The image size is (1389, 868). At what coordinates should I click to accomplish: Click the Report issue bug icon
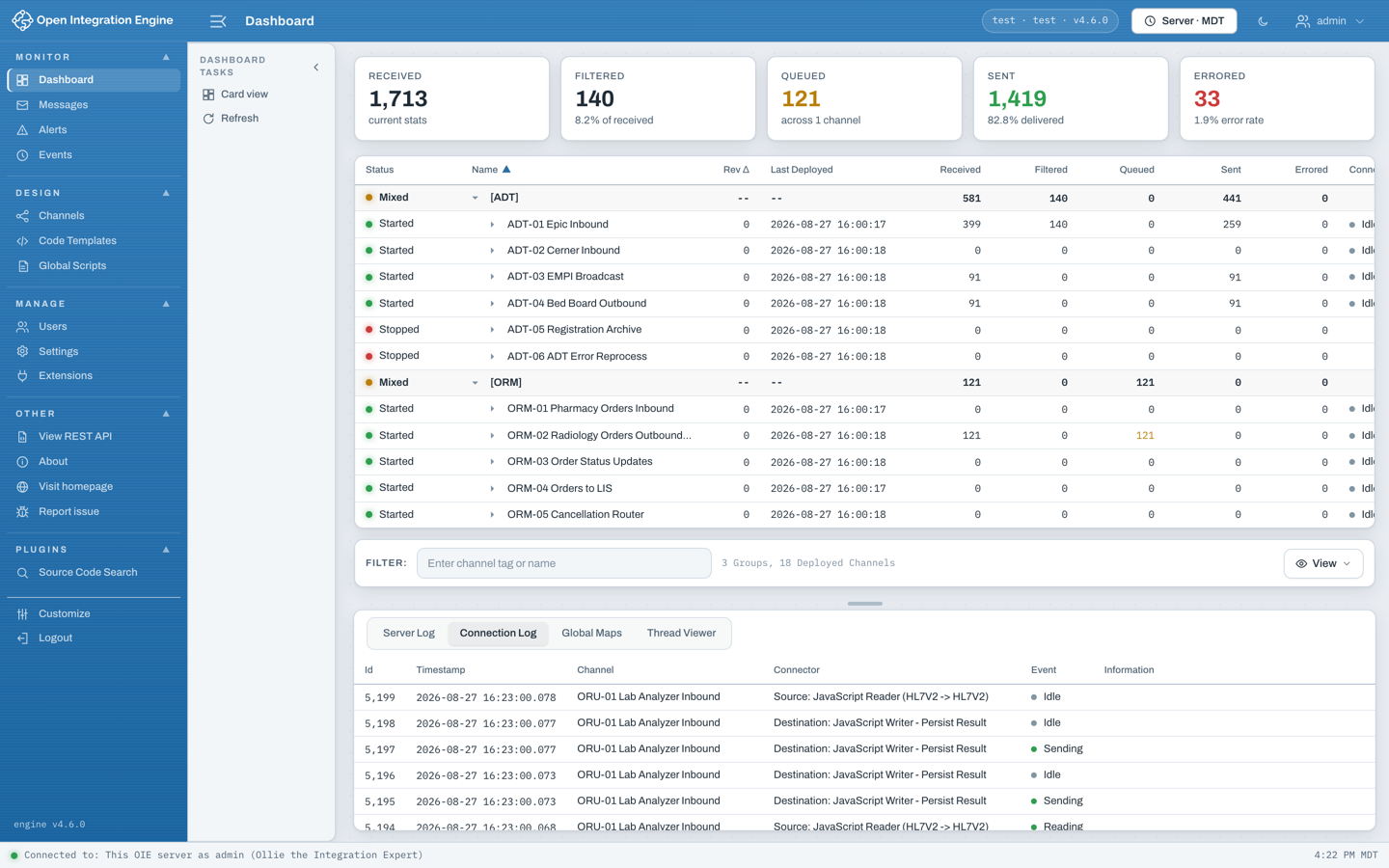(22, 512)
